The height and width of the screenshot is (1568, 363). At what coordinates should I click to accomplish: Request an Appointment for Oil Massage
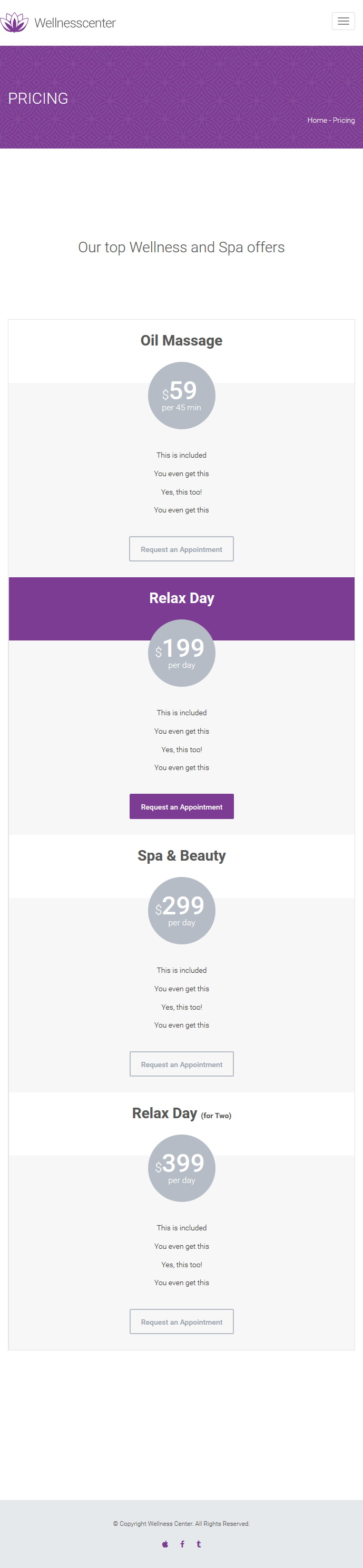pos(181,549)
